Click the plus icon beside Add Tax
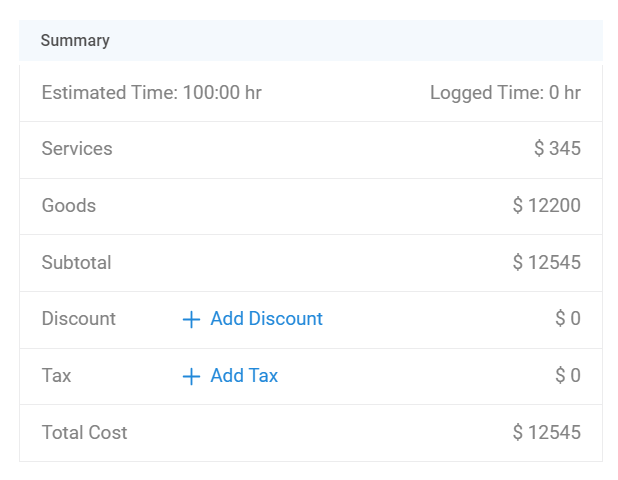The width and height of the screenshot is (618, 480). point(191,376)
